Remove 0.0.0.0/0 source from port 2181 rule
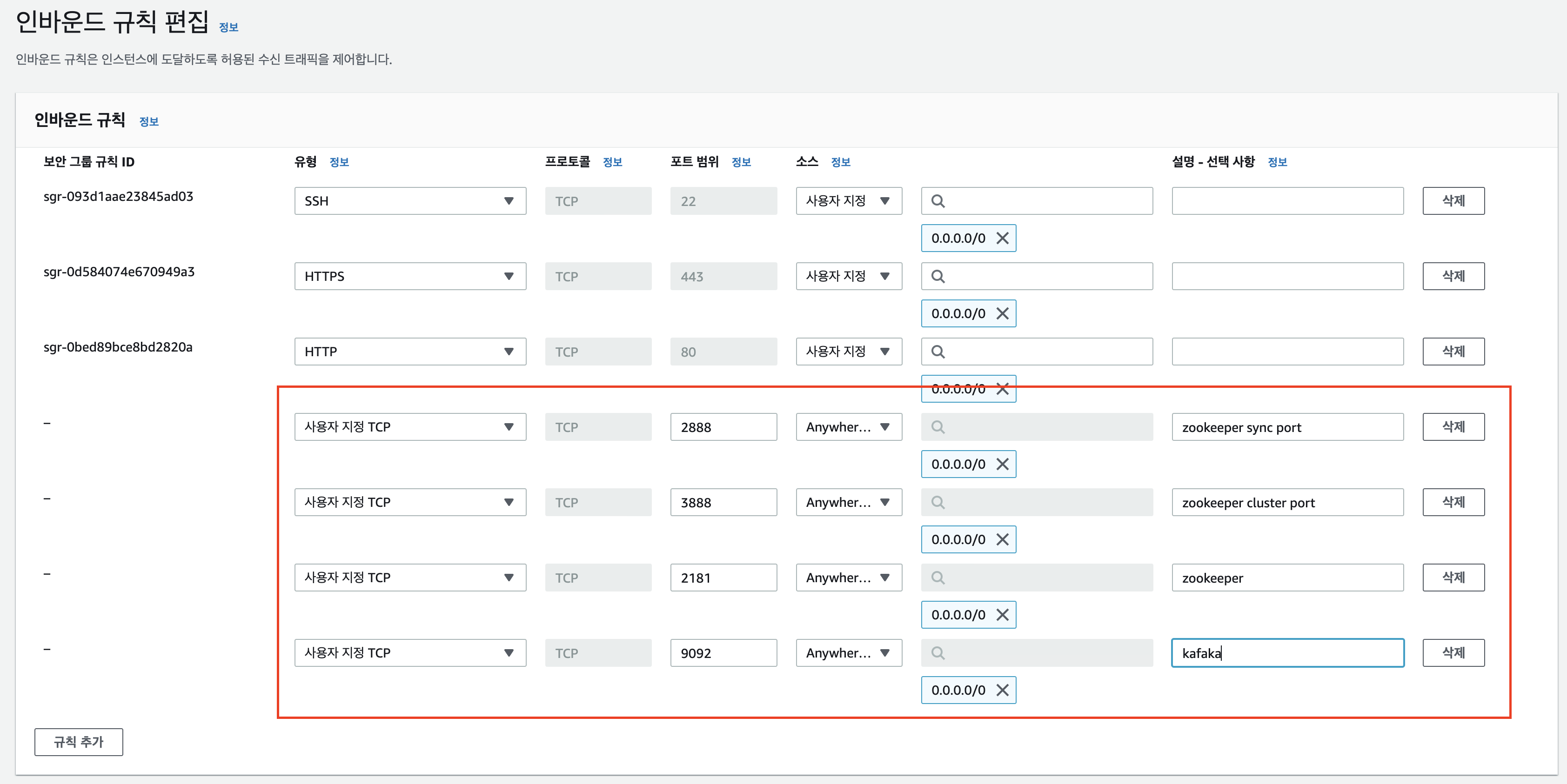Image resolution: width=1567 pixels, height=784 pixels. point(1003,615)
